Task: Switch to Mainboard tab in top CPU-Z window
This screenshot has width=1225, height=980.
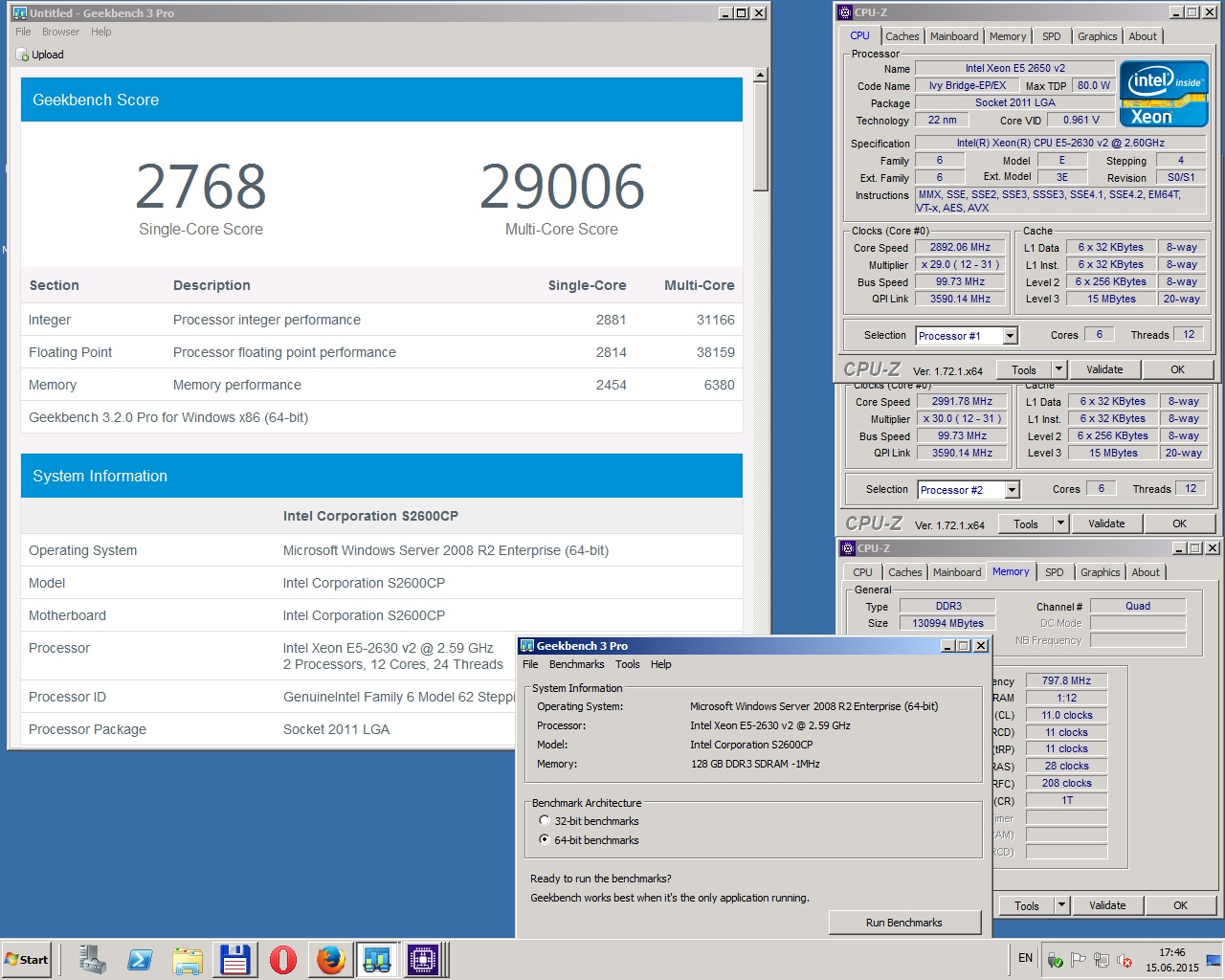Action: [954, 36]
